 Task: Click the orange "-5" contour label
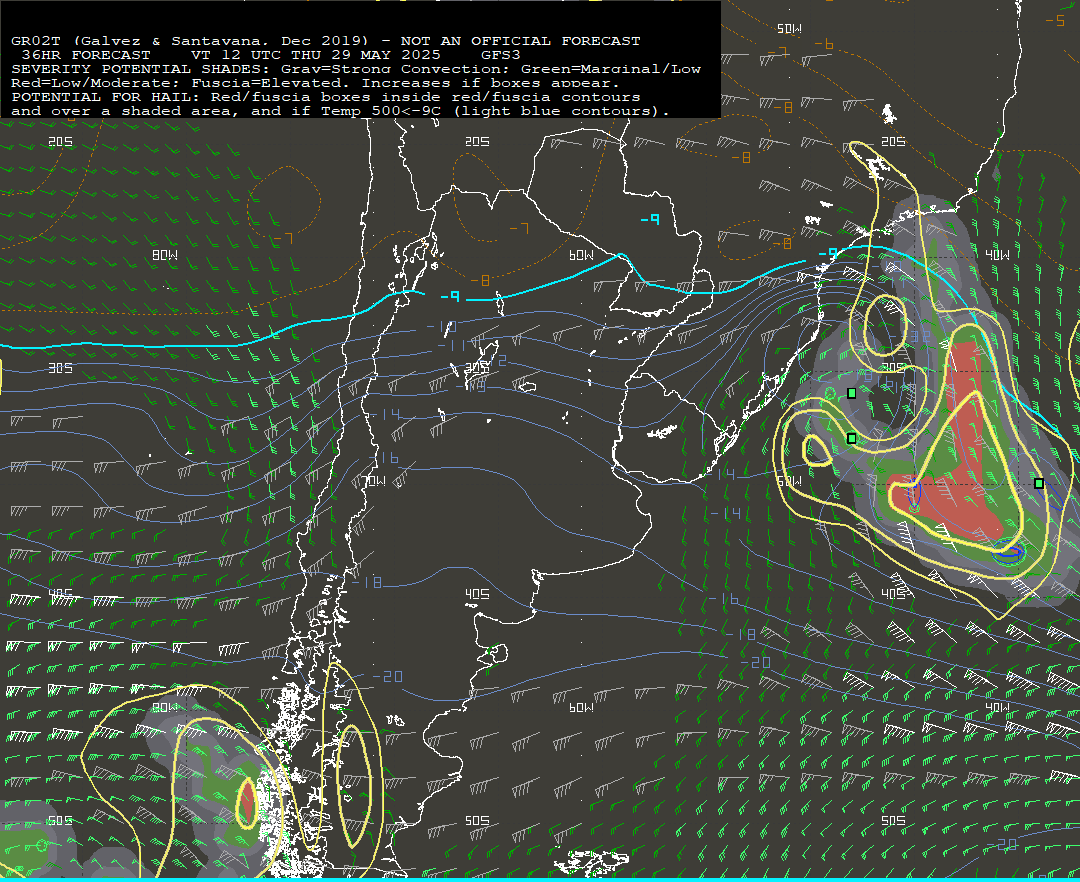tap(1055, 20)
